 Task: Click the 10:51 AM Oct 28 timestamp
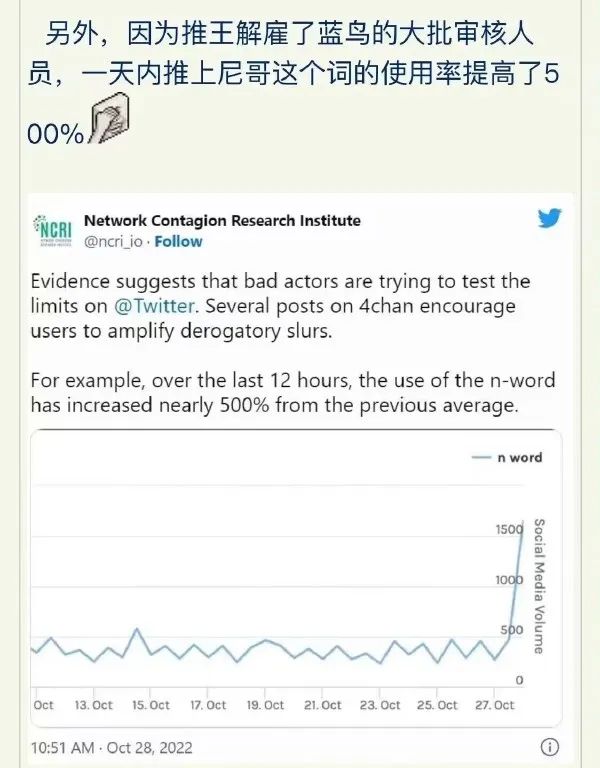111,747
